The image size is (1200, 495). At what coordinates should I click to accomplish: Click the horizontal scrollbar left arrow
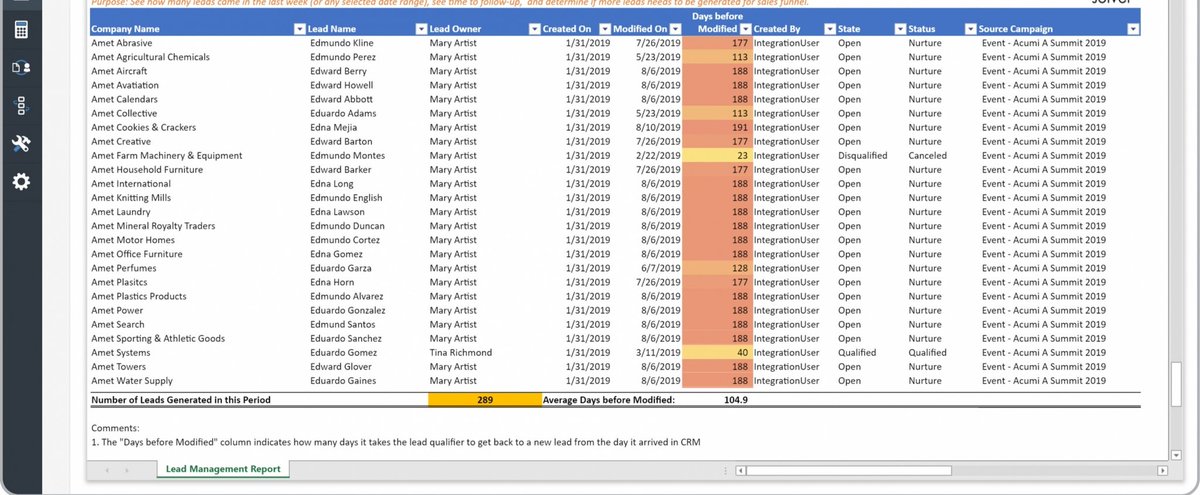click(x=740, y=469)
